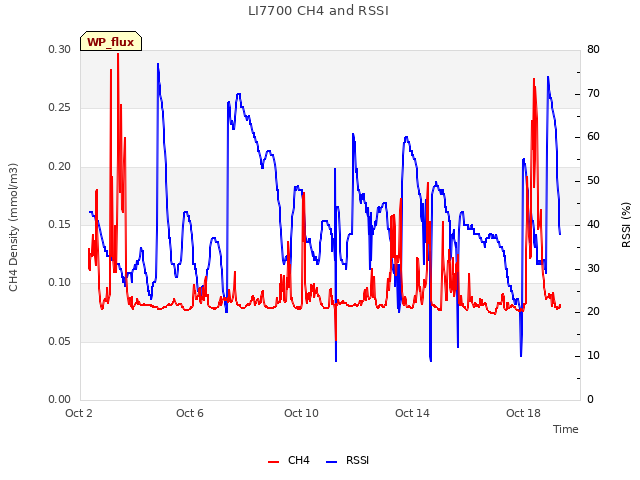Click the CH4 Density (mmol/m3) axis label
640x480 pixels.
[13, 227]
